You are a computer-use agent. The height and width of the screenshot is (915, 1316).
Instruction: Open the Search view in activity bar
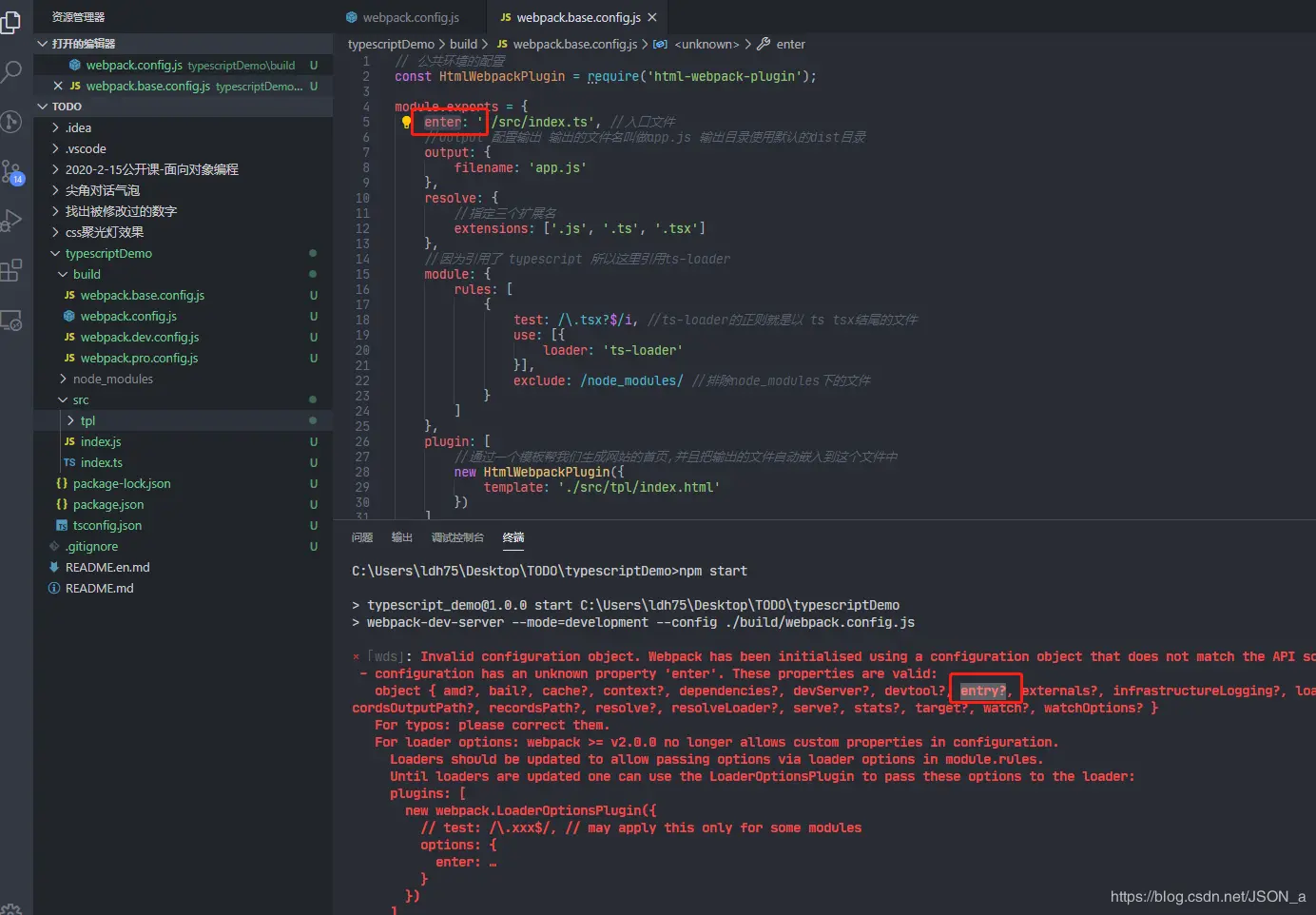[11, 71]
